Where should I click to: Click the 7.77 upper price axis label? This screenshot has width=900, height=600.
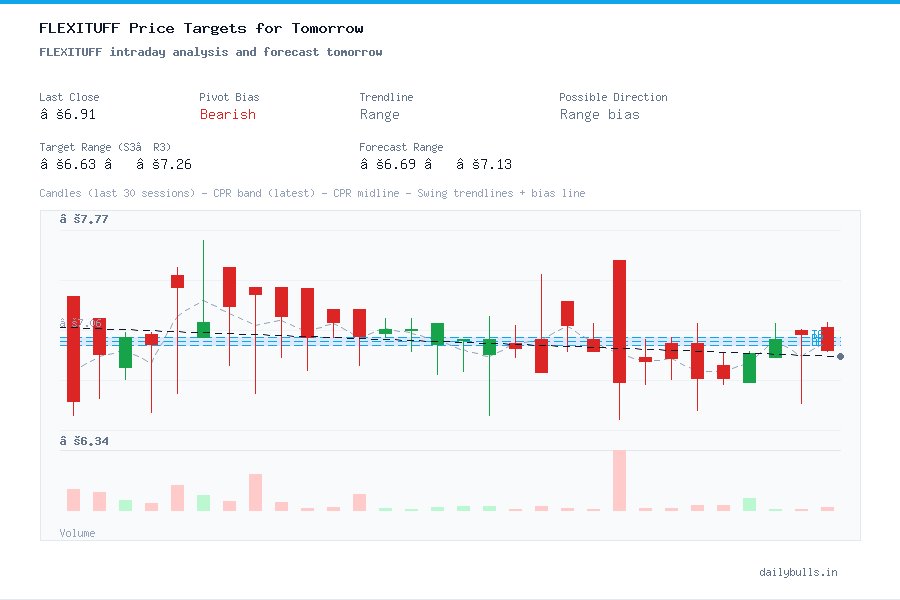84,219
